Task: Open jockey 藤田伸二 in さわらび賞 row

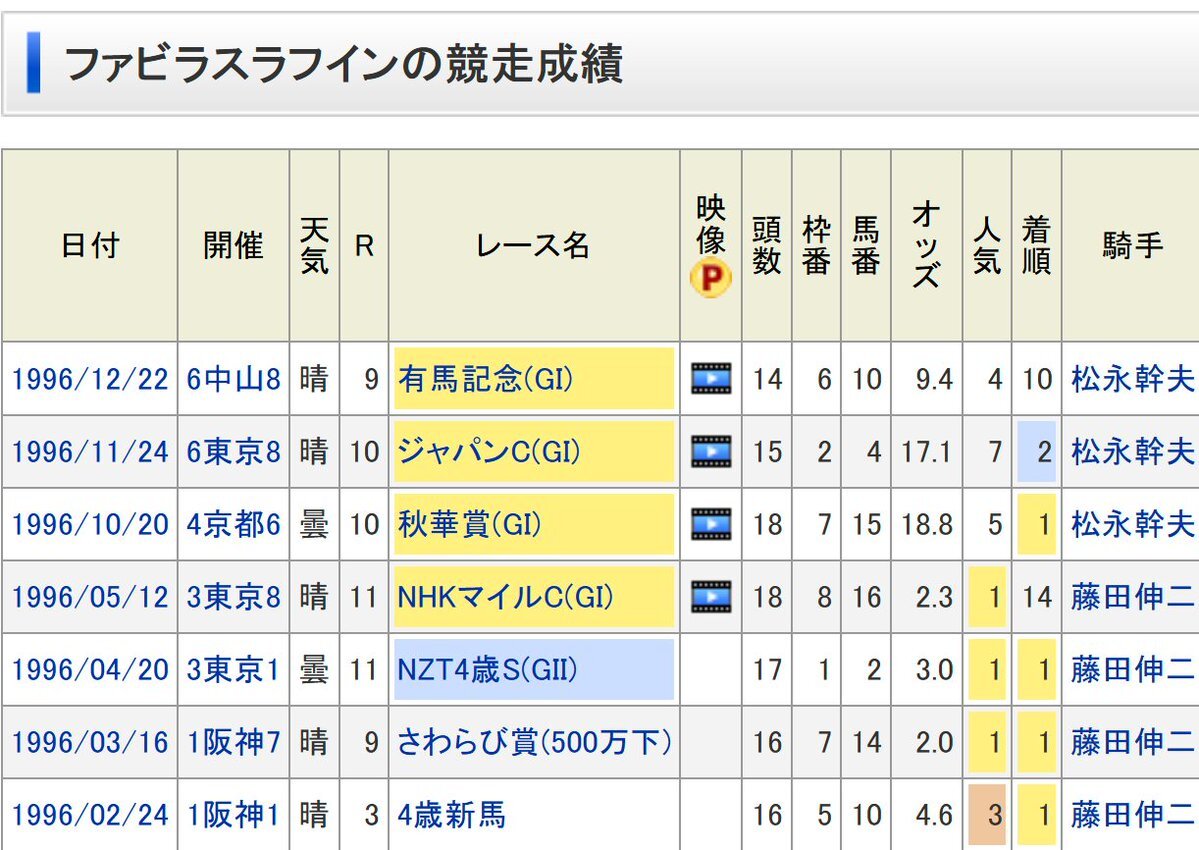Action: [x=1132, y=741]
